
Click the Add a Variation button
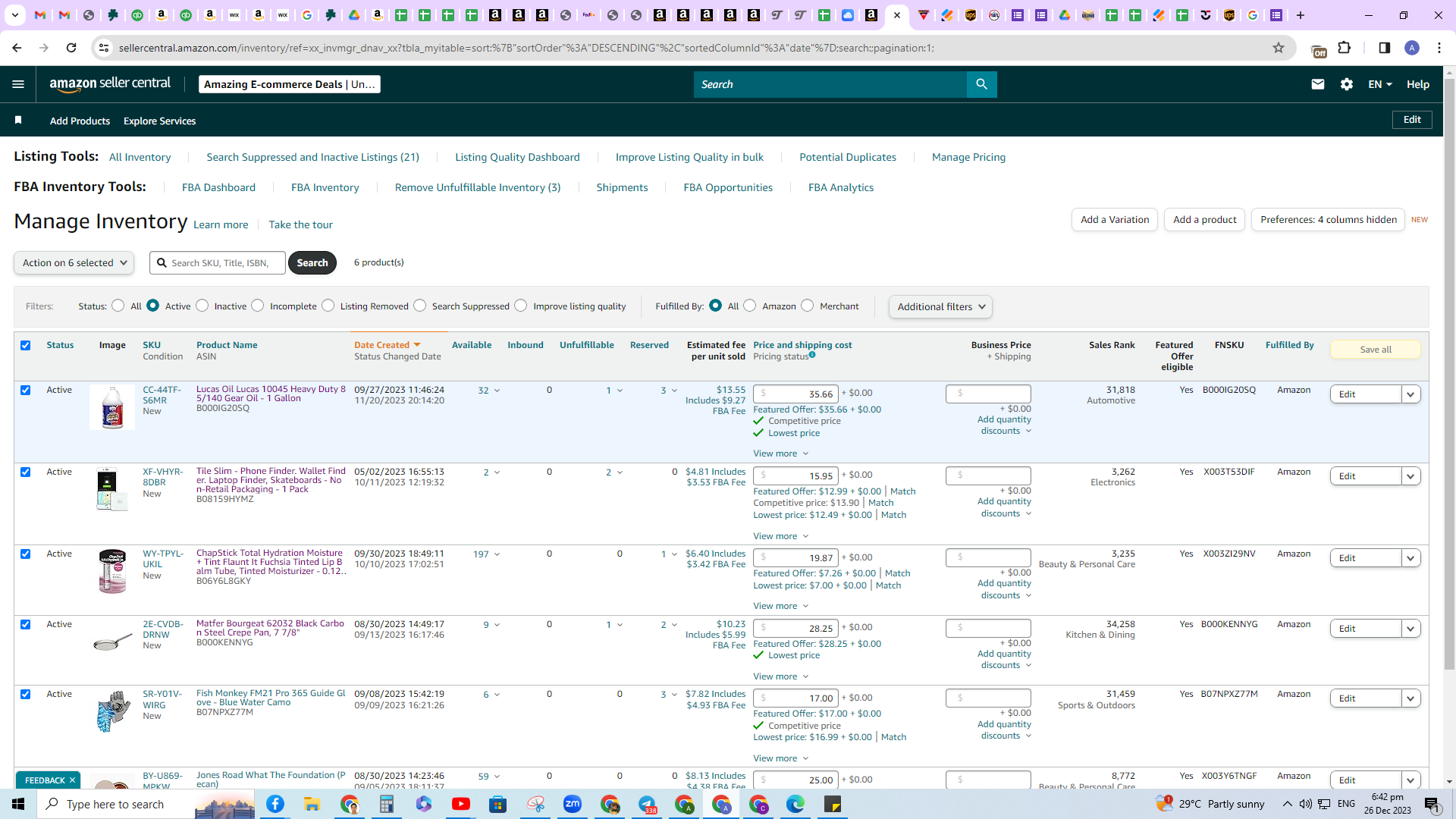coord(1115,220)
